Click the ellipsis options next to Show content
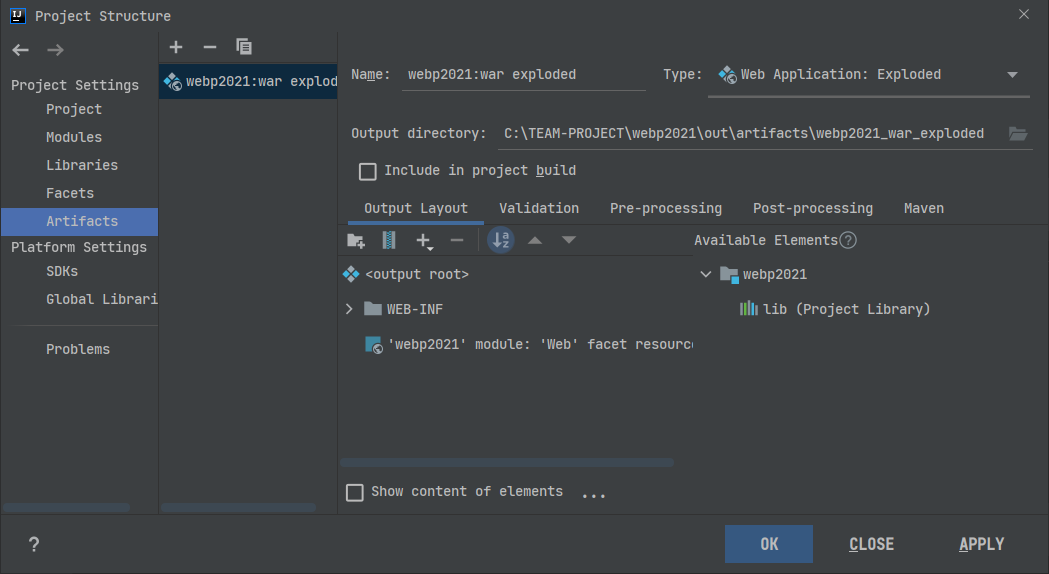 (x=593, y=496)
